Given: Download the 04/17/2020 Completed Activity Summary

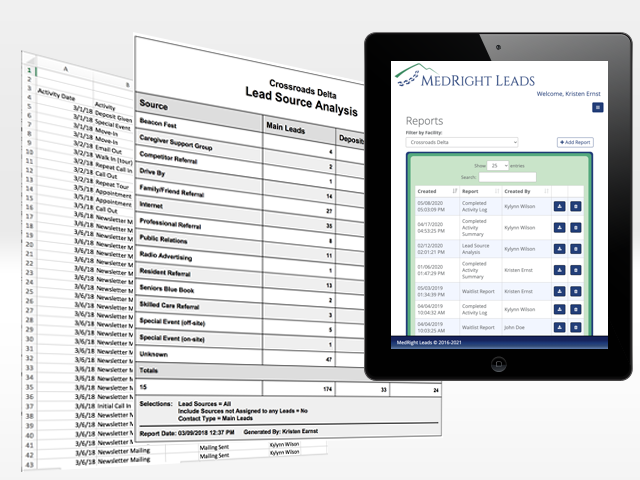Looking at the screenshot, I should (x=559, y=227).
